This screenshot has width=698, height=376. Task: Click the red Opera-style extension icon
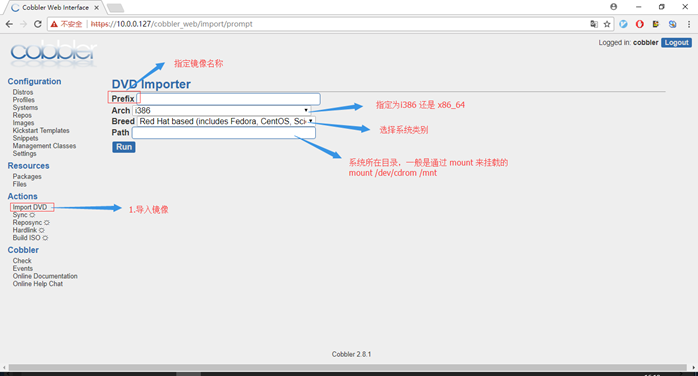point(640,24)
